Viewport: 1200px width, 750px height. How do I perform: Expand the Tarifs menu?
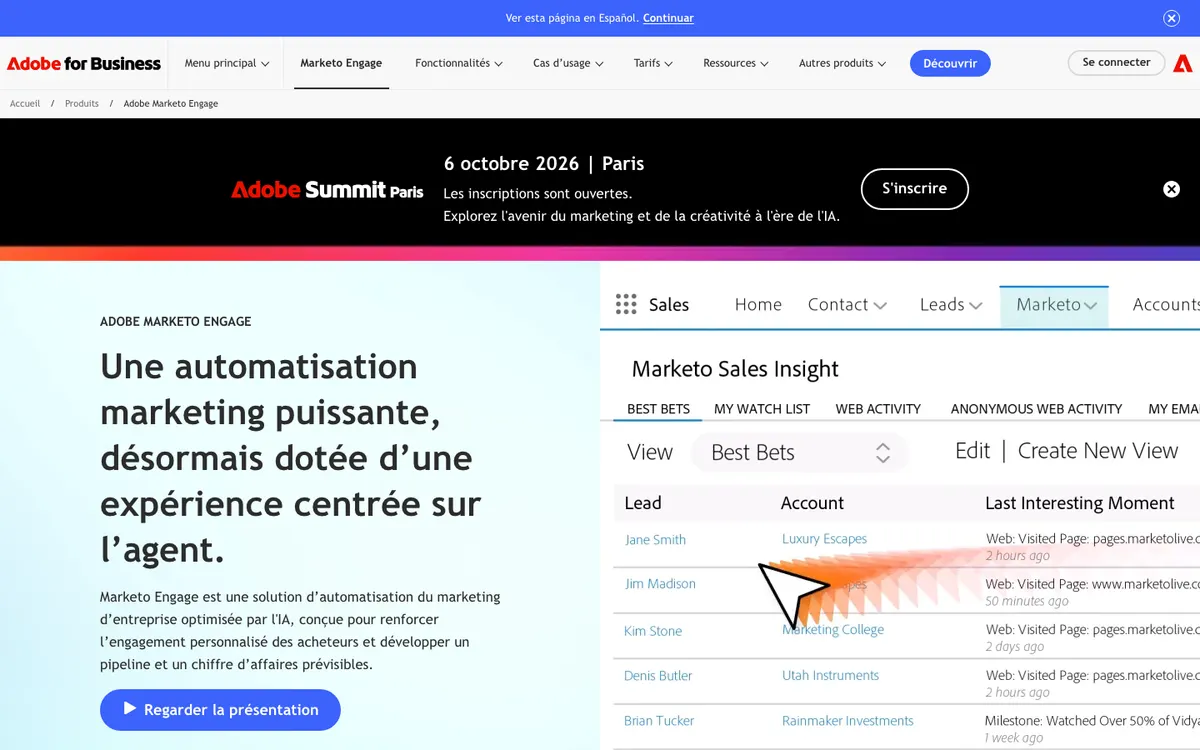653,63
